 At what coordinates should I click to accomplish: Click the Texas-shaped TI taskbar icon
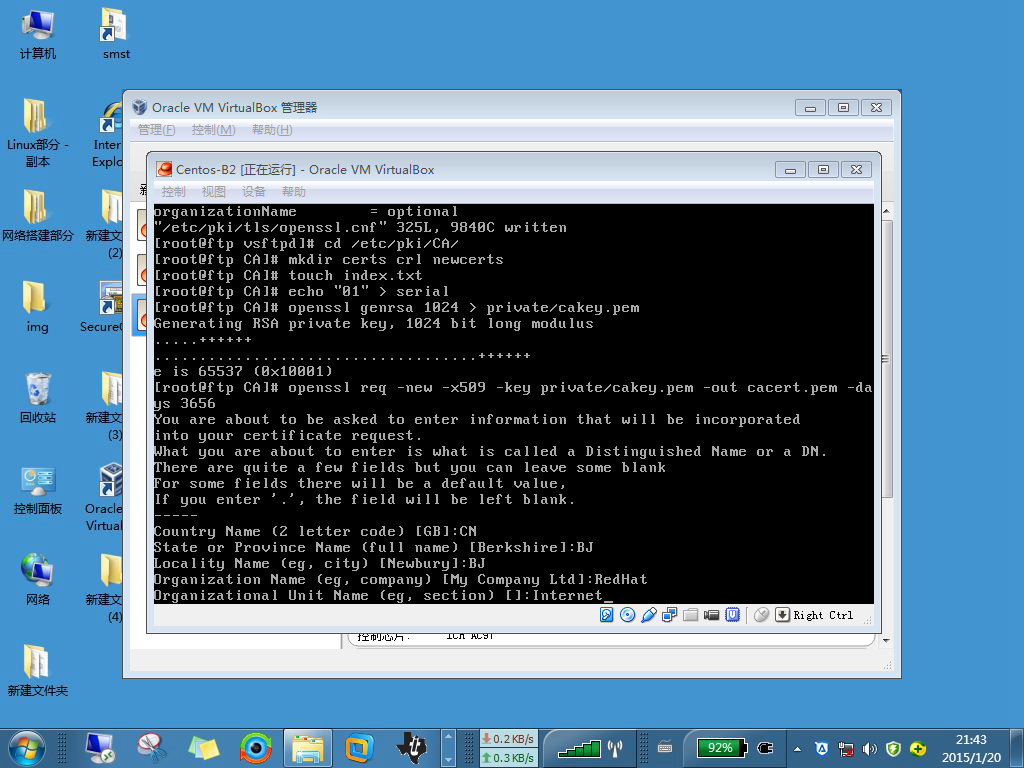(411, 748)
